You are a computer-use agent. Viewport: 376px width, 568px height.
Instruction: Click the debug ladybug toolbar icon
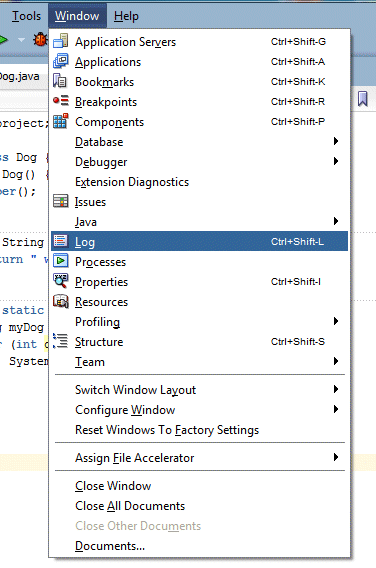[x=40, y=39]
